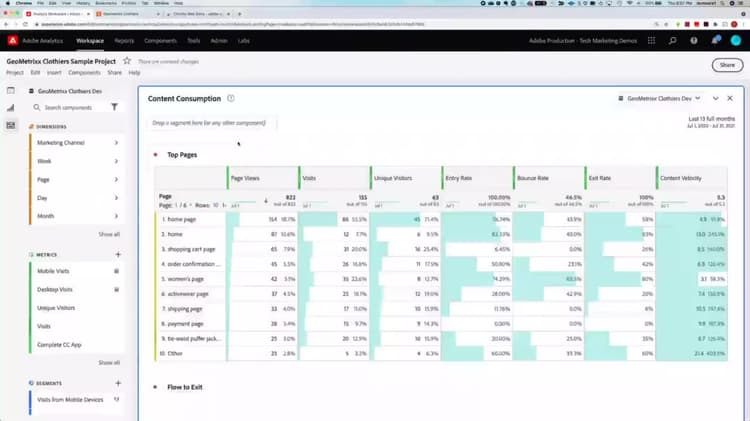Open the application switcher grid icon

pos(651,41)
